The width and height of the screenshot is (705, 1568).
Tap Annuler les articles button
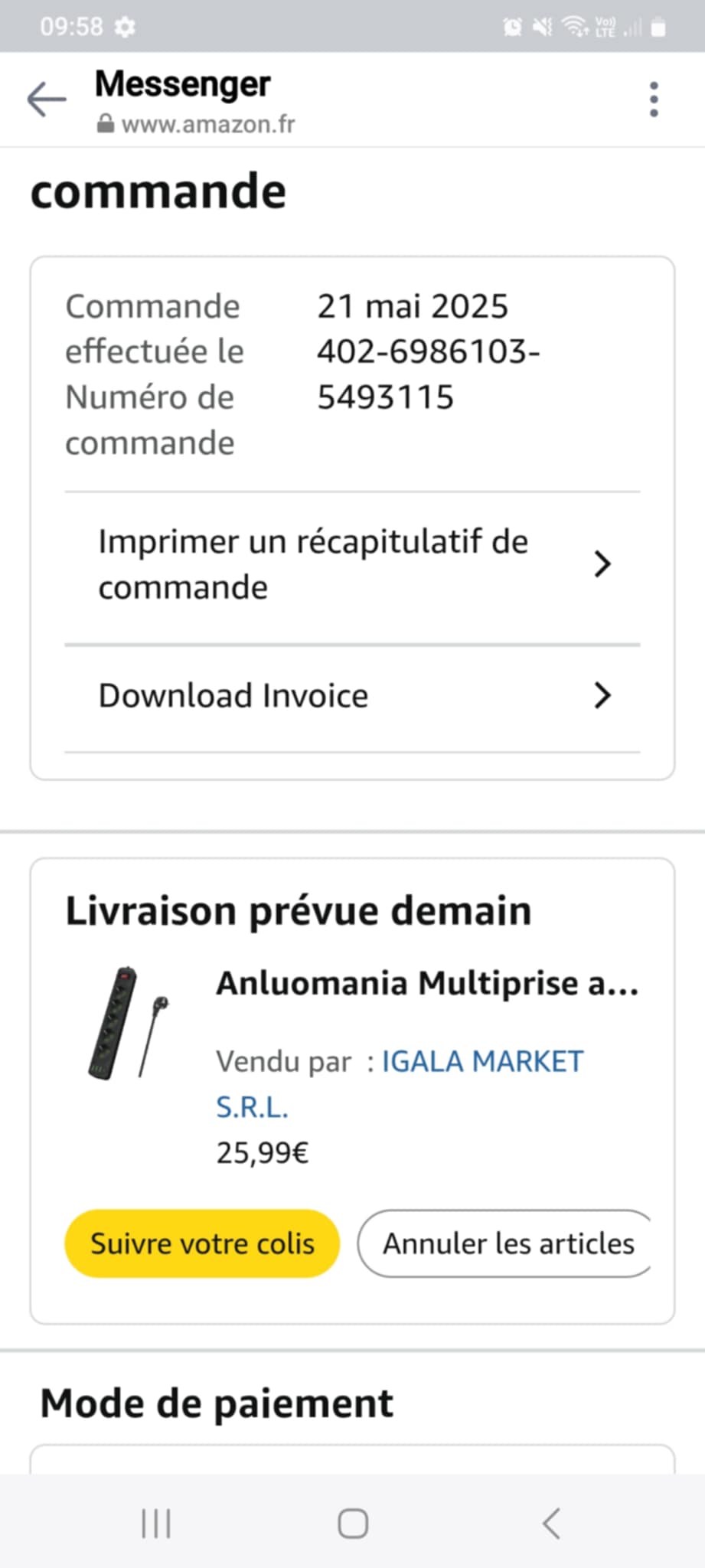coord(507,1243)
